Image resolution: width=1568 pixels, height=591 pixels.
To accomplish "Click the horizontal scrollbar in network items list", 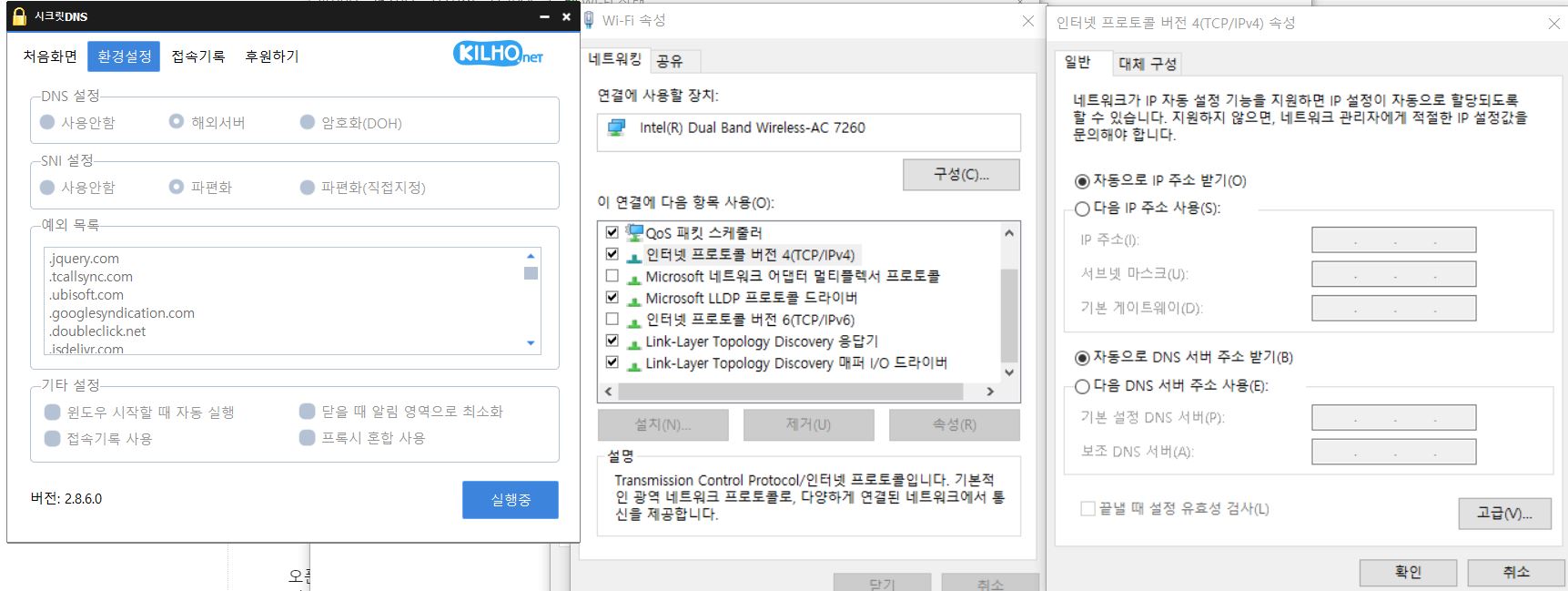I will pyautogui.click(x=789, y=392).
